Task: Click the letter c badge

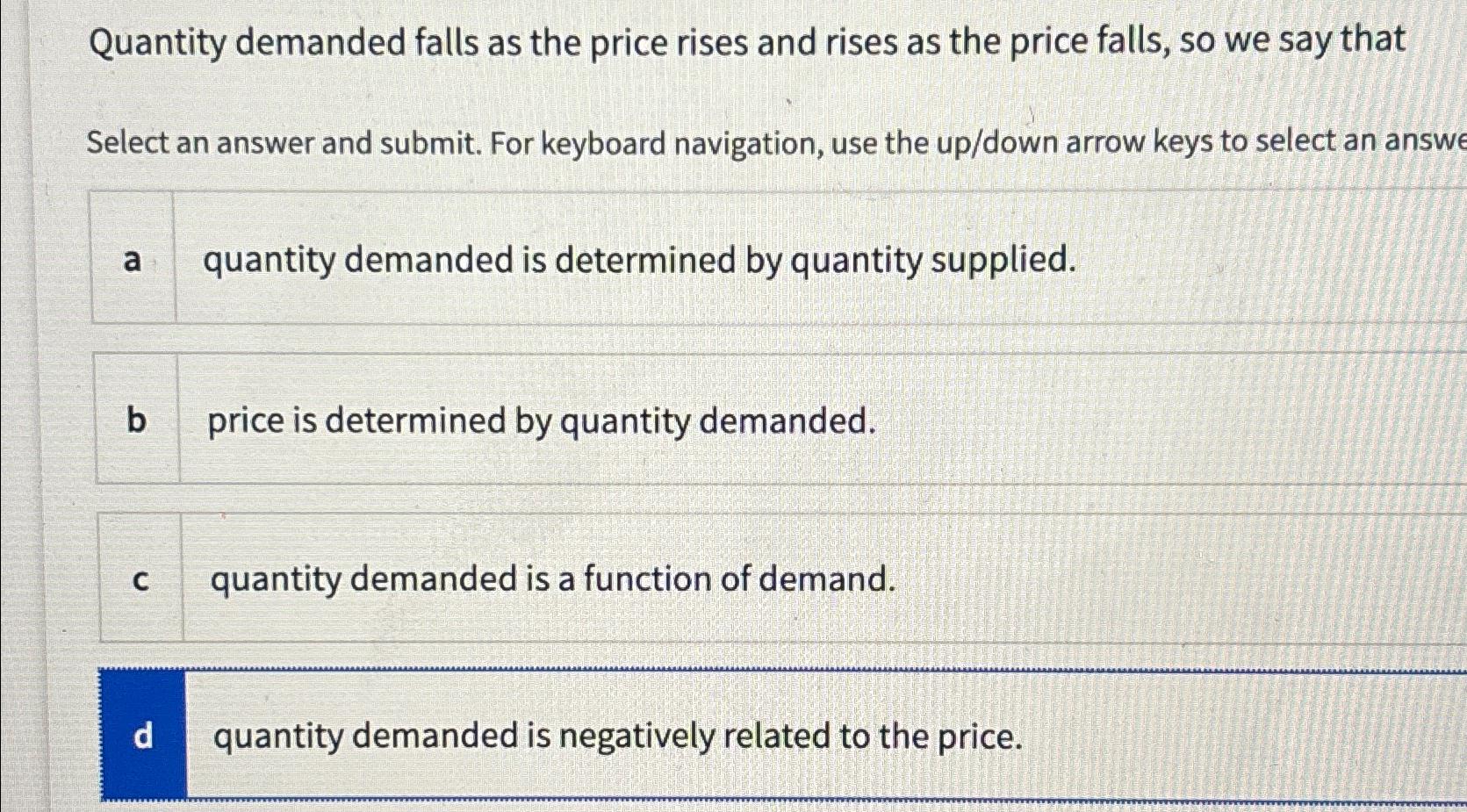Action: click(x=141, y=578)
